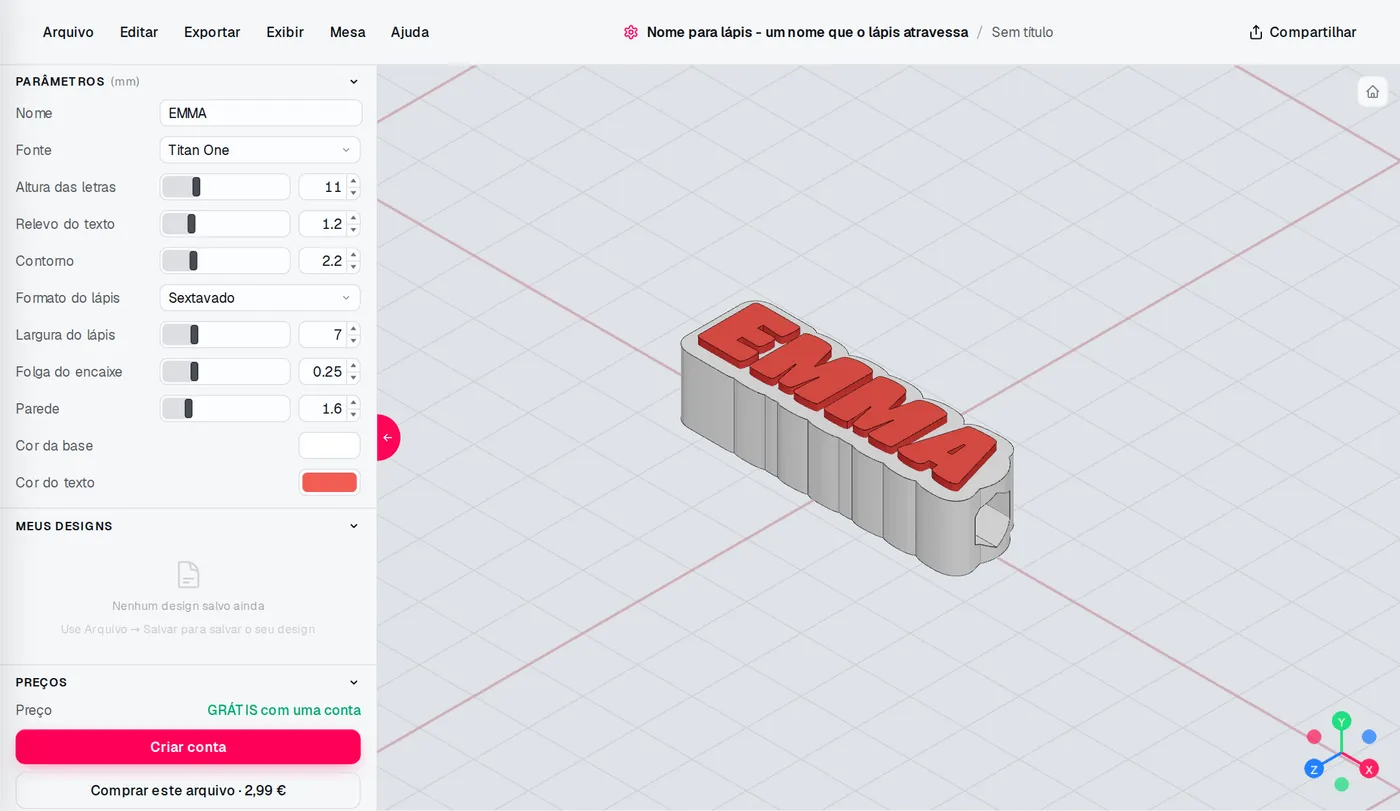Click the Largura do lápis value field
This screenshot has height=811, width=1400.
(329, 335)
